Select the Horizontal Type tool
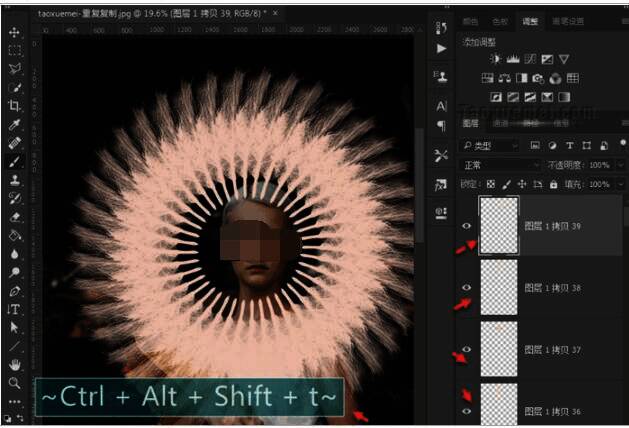This screenshot has width=629, height=428. click(x=14, y=308)
